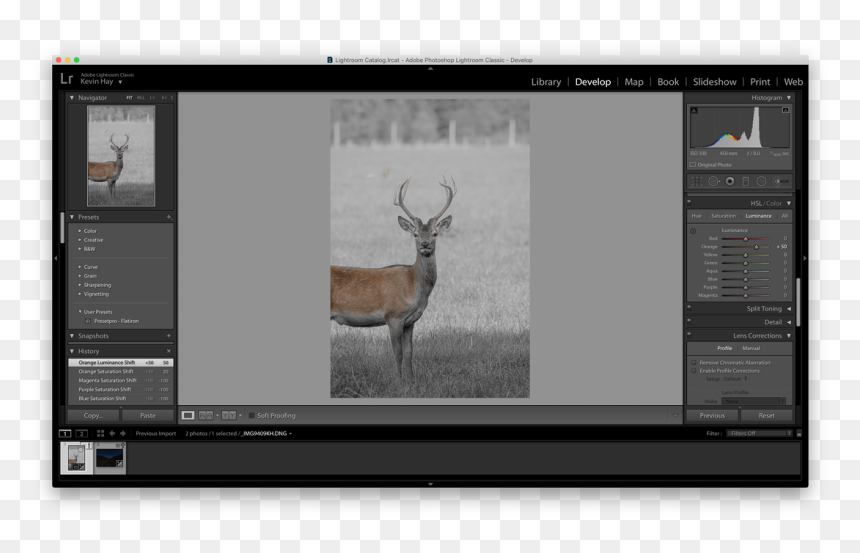Viewport: 860px width, 553px height.
Task: Switch to Loupe view icon in toolbar
Action: pyautogui.click(x=188, y=415)
